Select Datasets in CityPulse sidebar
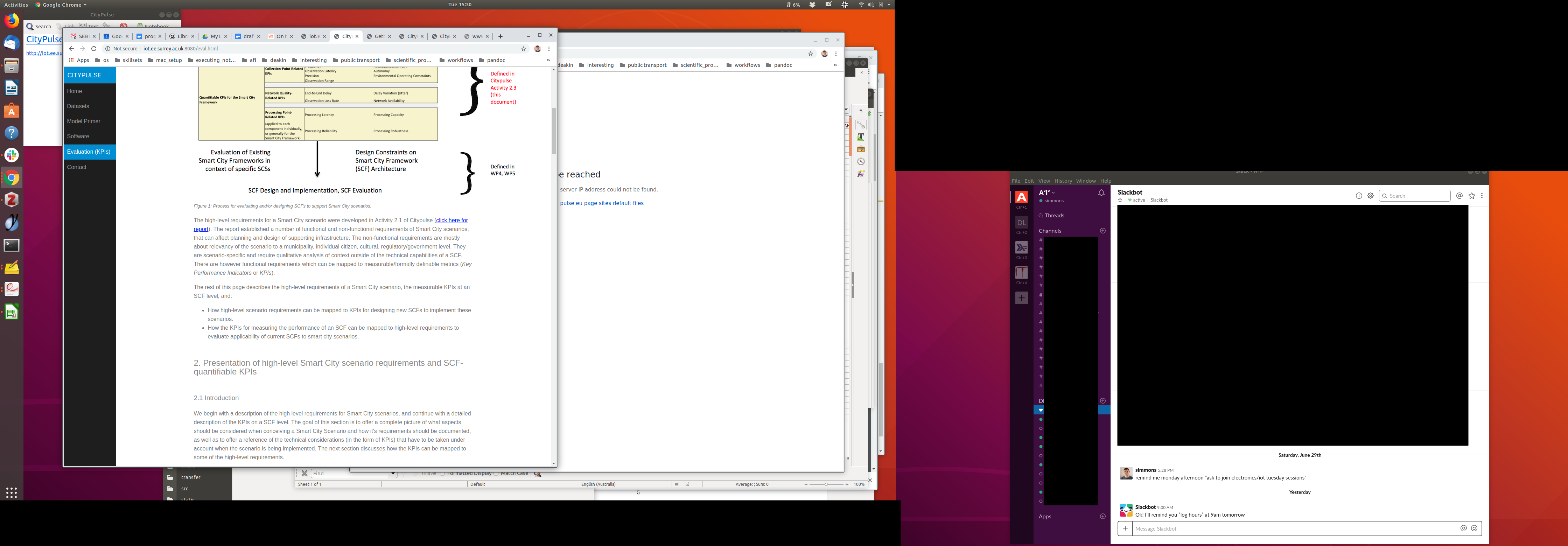 tap(78, 106)
